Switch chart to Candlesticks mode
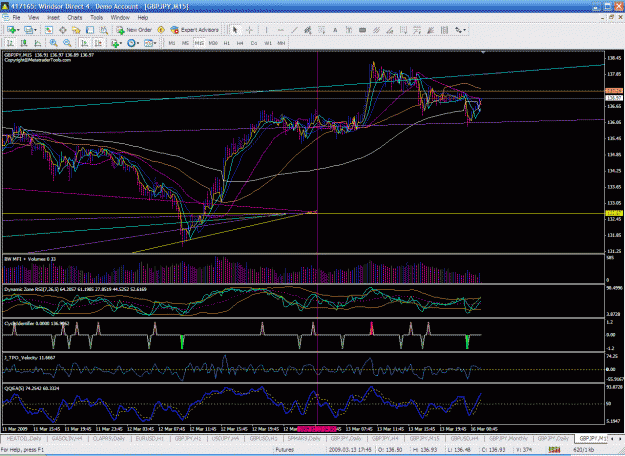This screenshot has width=625, height=456. 24,43
